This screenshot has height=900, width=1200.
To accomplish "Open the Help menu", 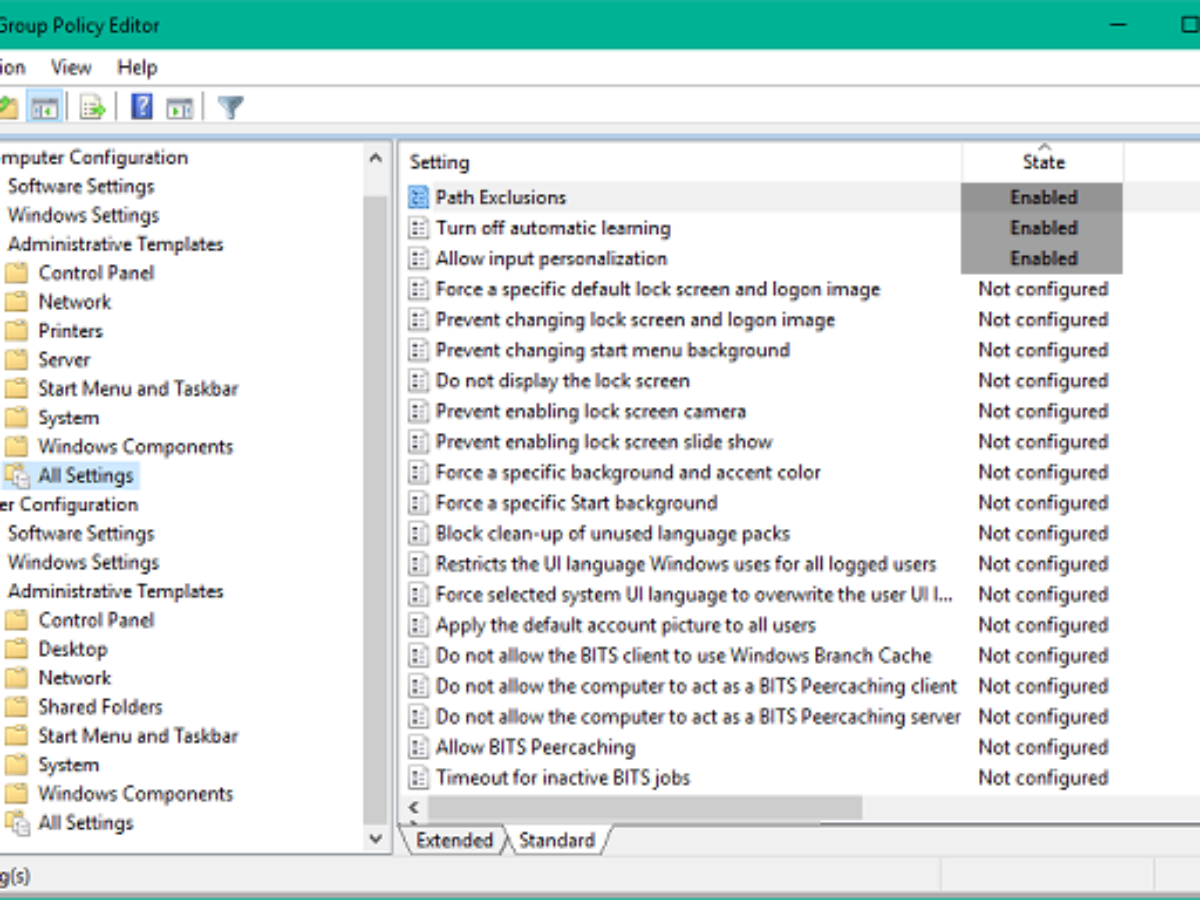I will click(x=137, y=68).
